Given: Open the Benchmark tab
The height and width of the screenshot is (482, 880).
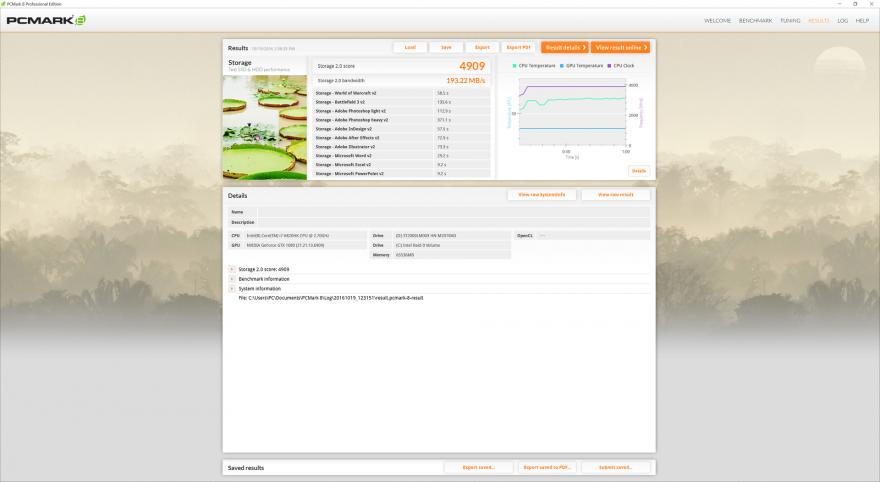Looking at the screenshot, I should click(x=756, y=20).
